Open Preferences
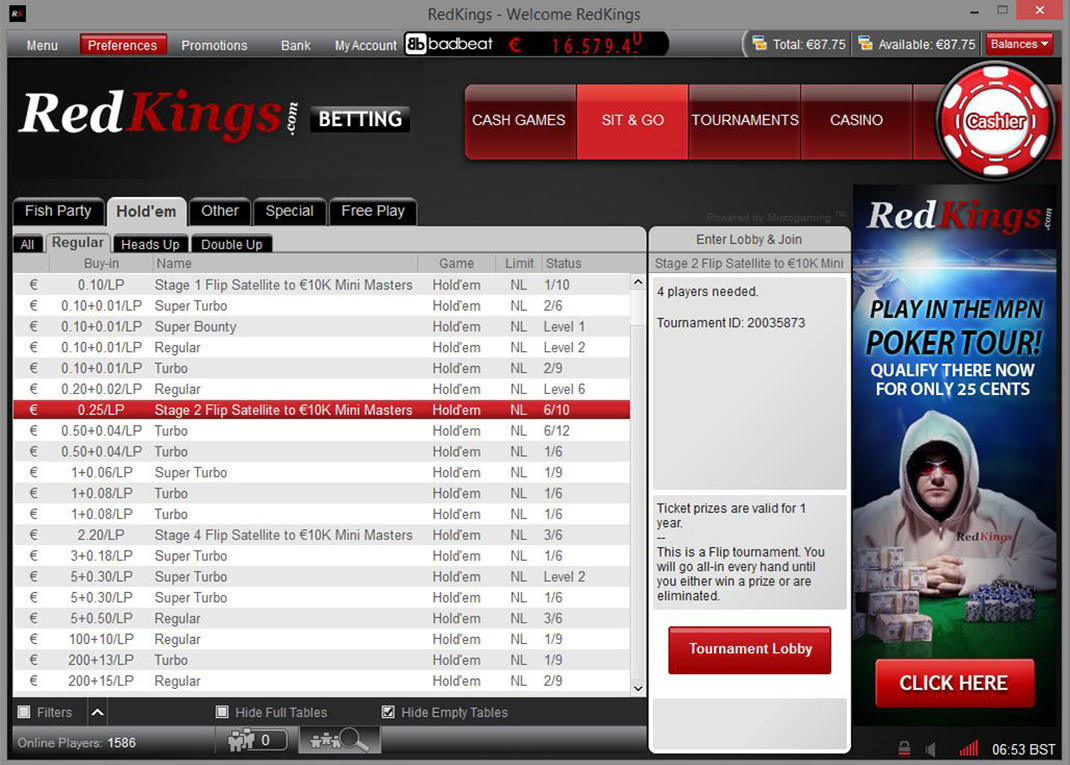This screenshot has width=1070, height=765. click(123, 45)
